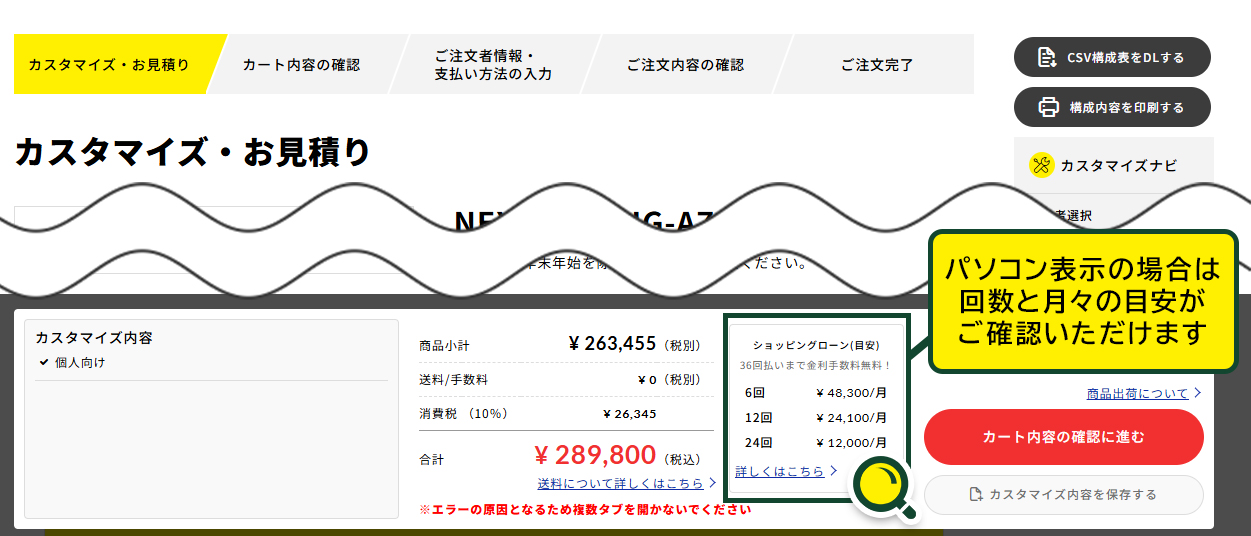This screenshot has width=1251, height=536.
Task: Click the 6回 ¥48,300/月 loan row
Action: [816, 392]
